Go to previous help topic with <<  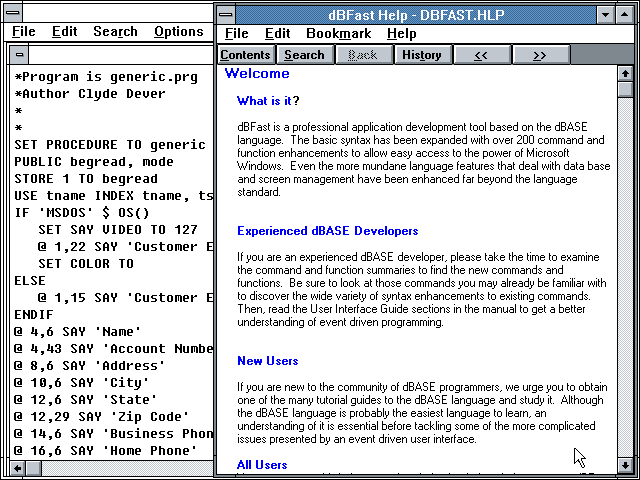481,55
